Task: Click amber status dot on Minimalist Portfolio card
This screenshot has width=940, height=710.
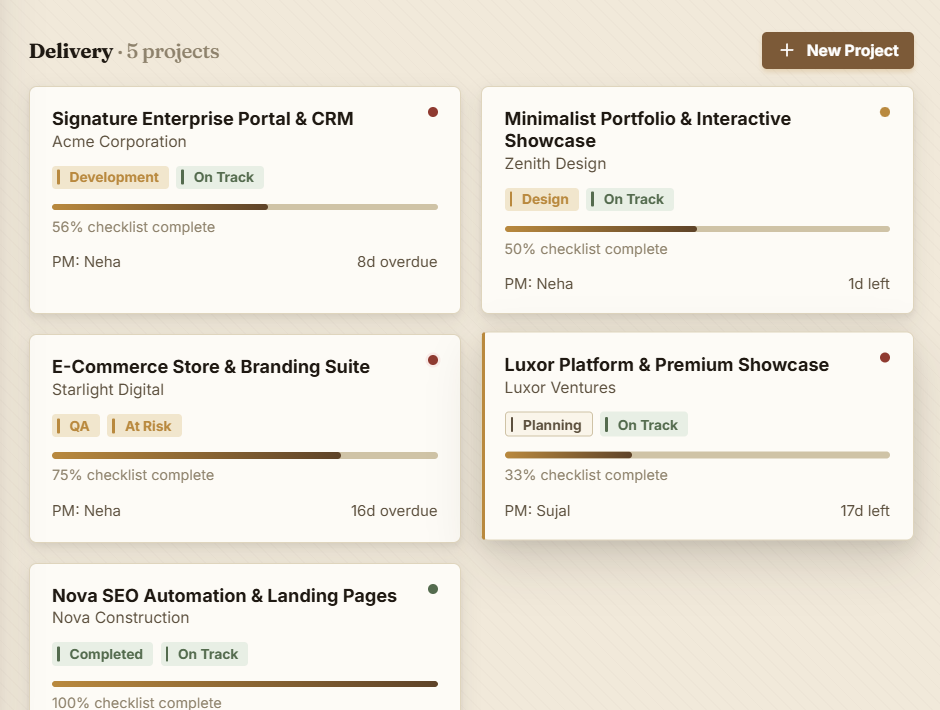Action: pyautogui.click(x=885, y=112)
